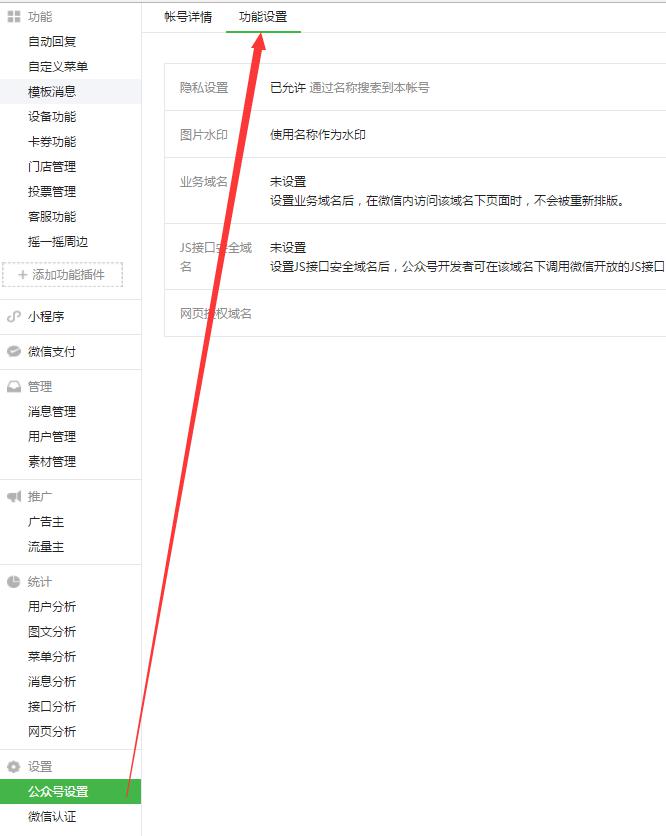This screenshot has height=836, width=666.
Task: Open 自动回复 in the sidebar
Action: click(x=52, y=42)
